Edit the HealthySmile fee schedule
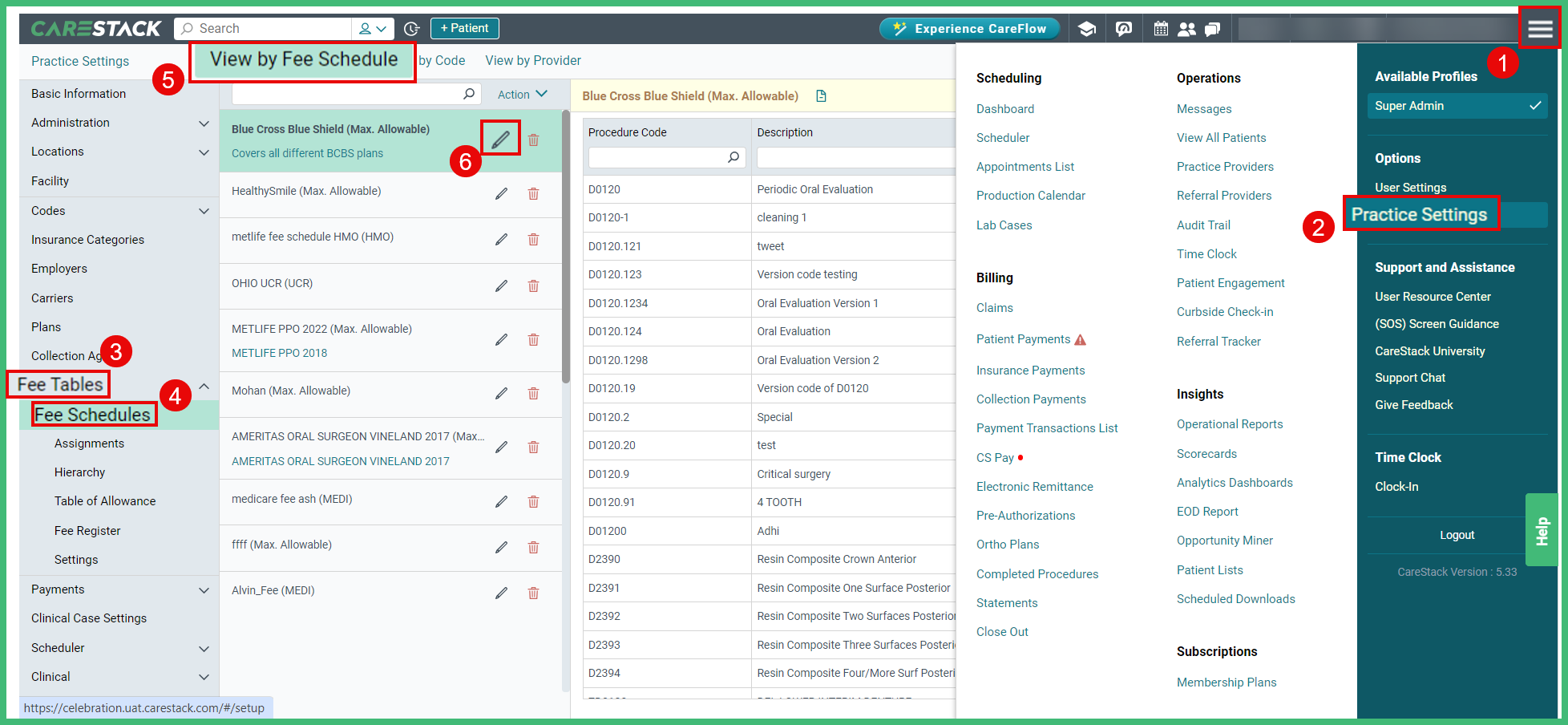Screen dimensions: 1568x725 tap(501, 193)
